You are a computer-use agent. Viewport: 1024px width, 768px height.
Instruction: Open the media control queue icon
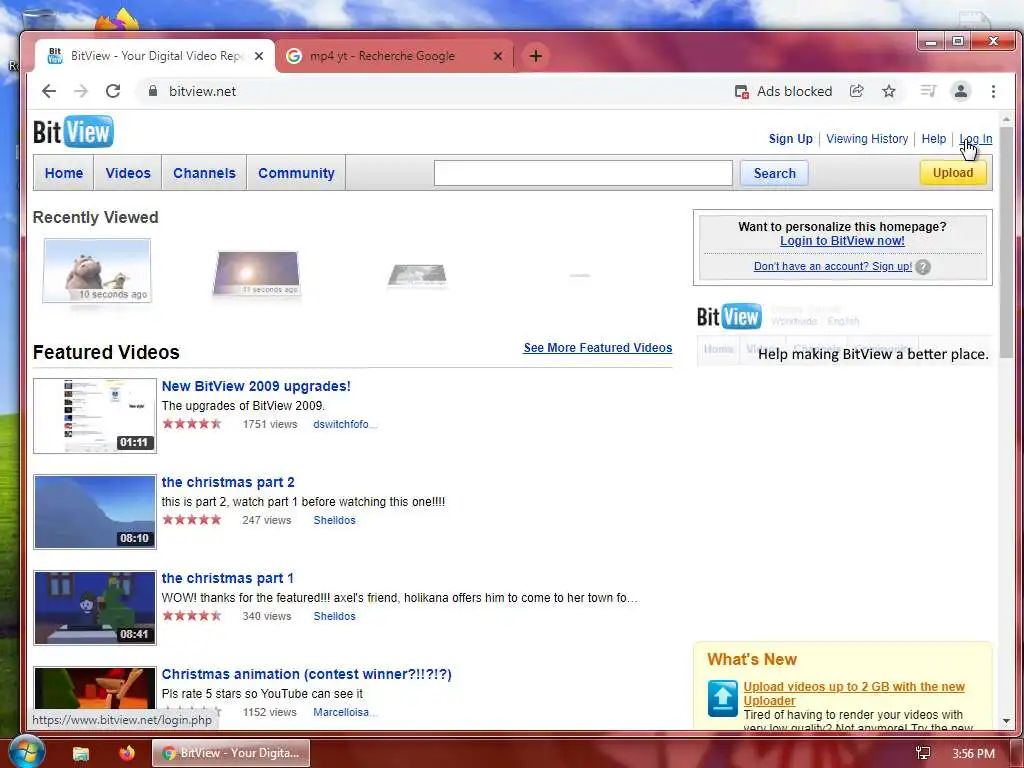click(928, 91)
